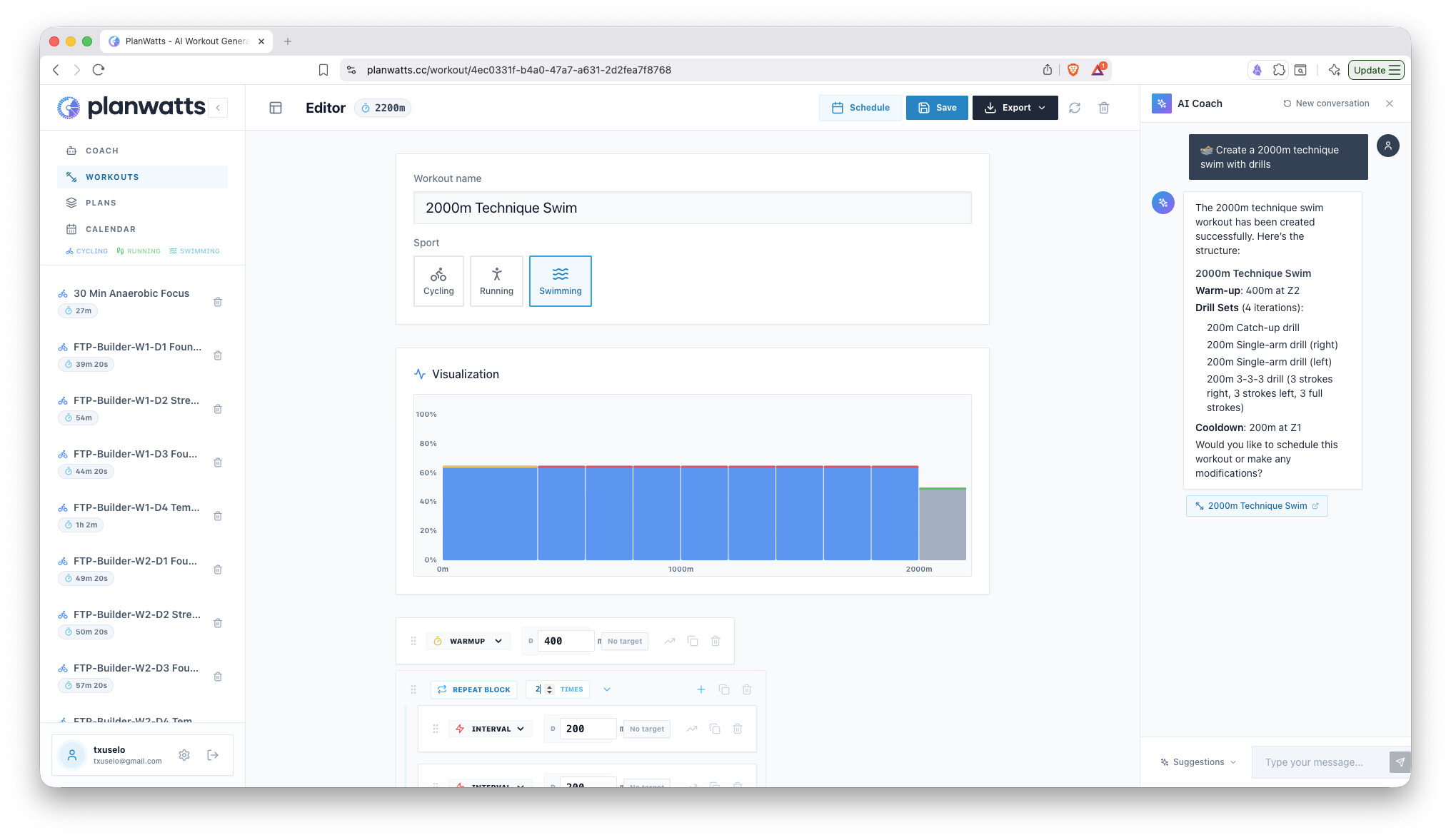The width and height of the screenshot is (1451, 840).
Task: Toggle the Swimming filter in the sidebar
Action: click(194, 251)
